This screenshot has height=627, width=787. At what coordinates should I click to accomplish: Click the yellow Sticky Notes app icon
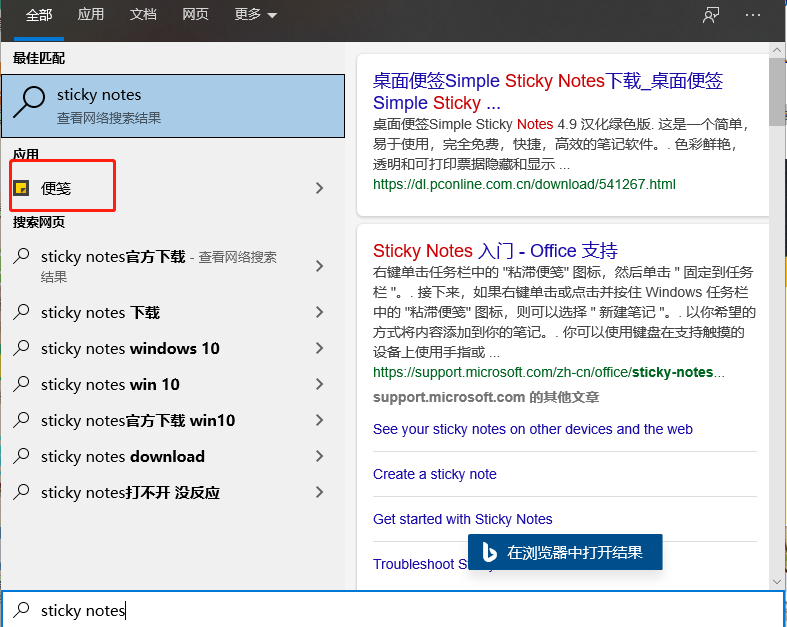tap(21, 188)
